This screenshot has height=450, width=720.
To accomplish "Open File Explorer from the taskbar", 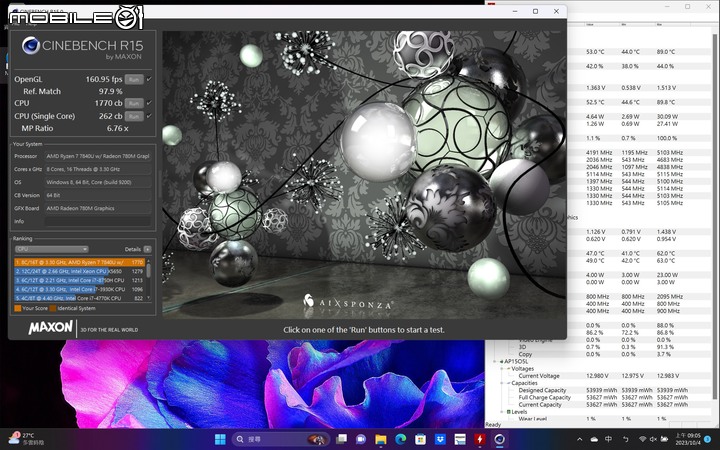I will coord(381,439).
